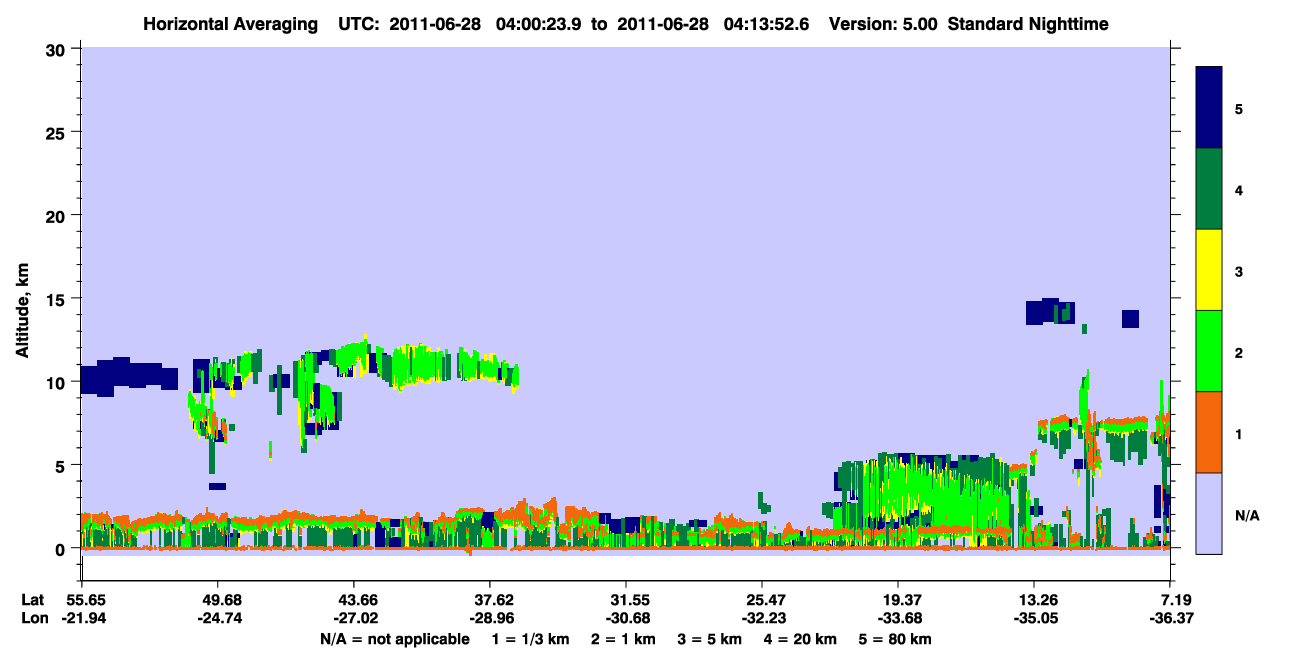Click the altitude tick label 10 on axis
The width and height of the screenshot is (1300, 667).
56,382
